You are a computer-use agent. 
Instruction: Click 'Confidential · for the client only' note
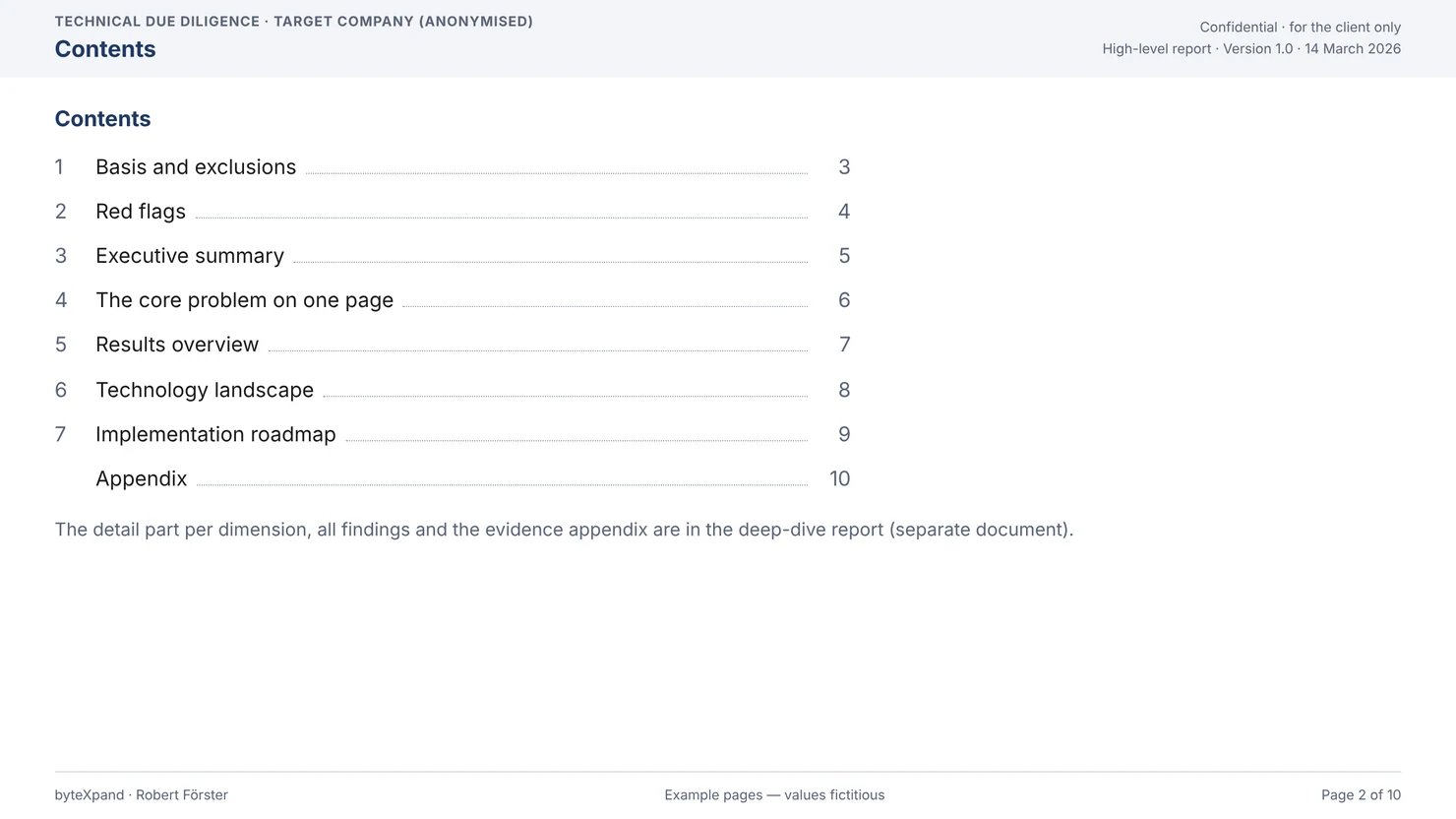[1300, 28]
